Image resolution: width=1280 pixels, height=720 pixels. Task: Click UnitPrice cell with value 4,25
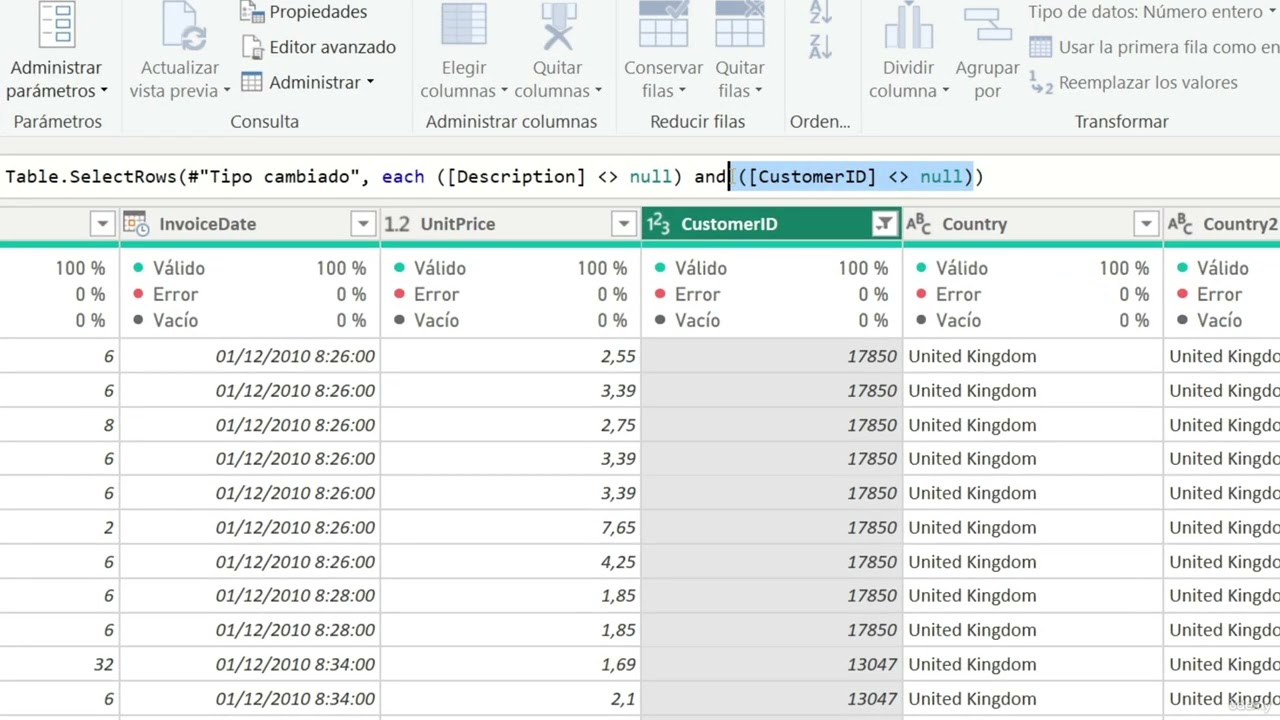pos(510,562)
